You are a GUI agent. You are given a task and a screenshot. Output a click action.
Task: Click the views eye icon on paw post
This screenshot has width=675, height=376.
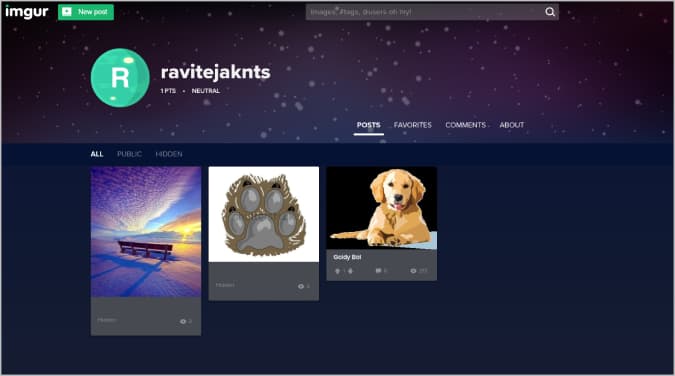tap(301, 286)
